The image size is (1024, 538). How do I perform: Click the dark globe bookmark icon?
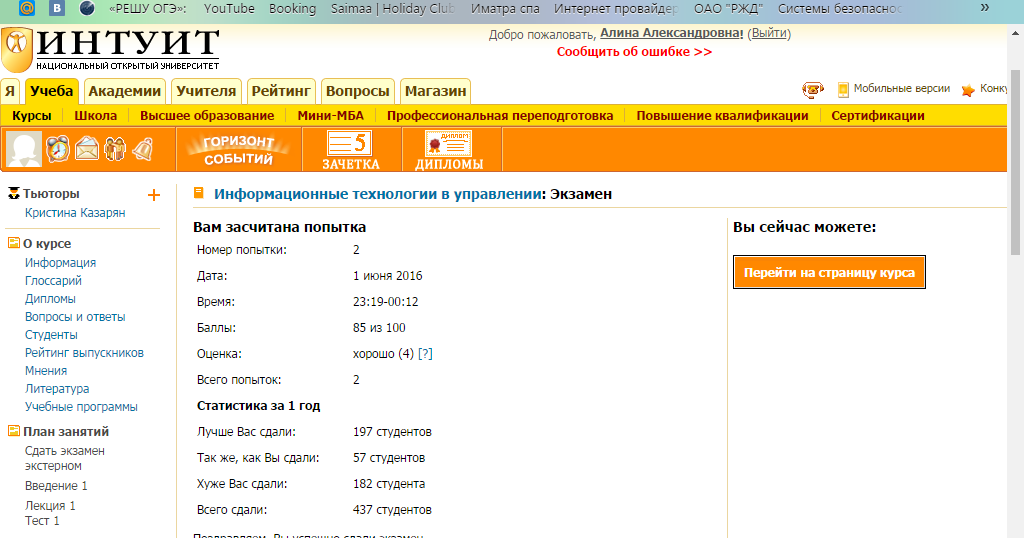click(87, 8)
